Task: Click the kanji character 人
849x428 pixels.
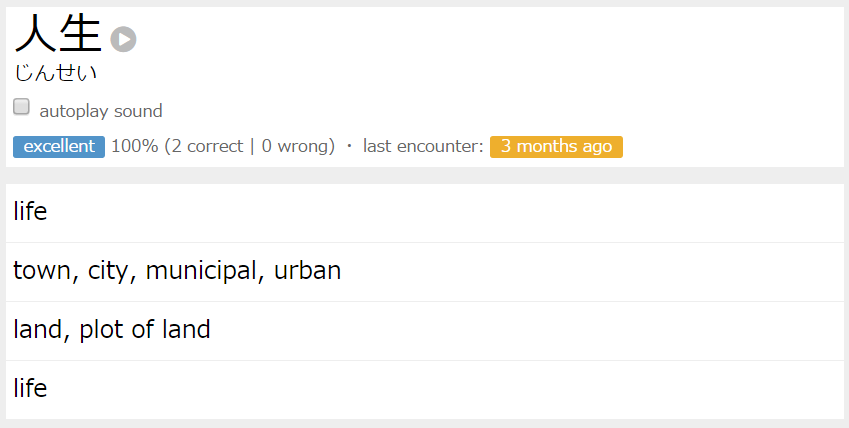Action: click(x=36, y=36)
